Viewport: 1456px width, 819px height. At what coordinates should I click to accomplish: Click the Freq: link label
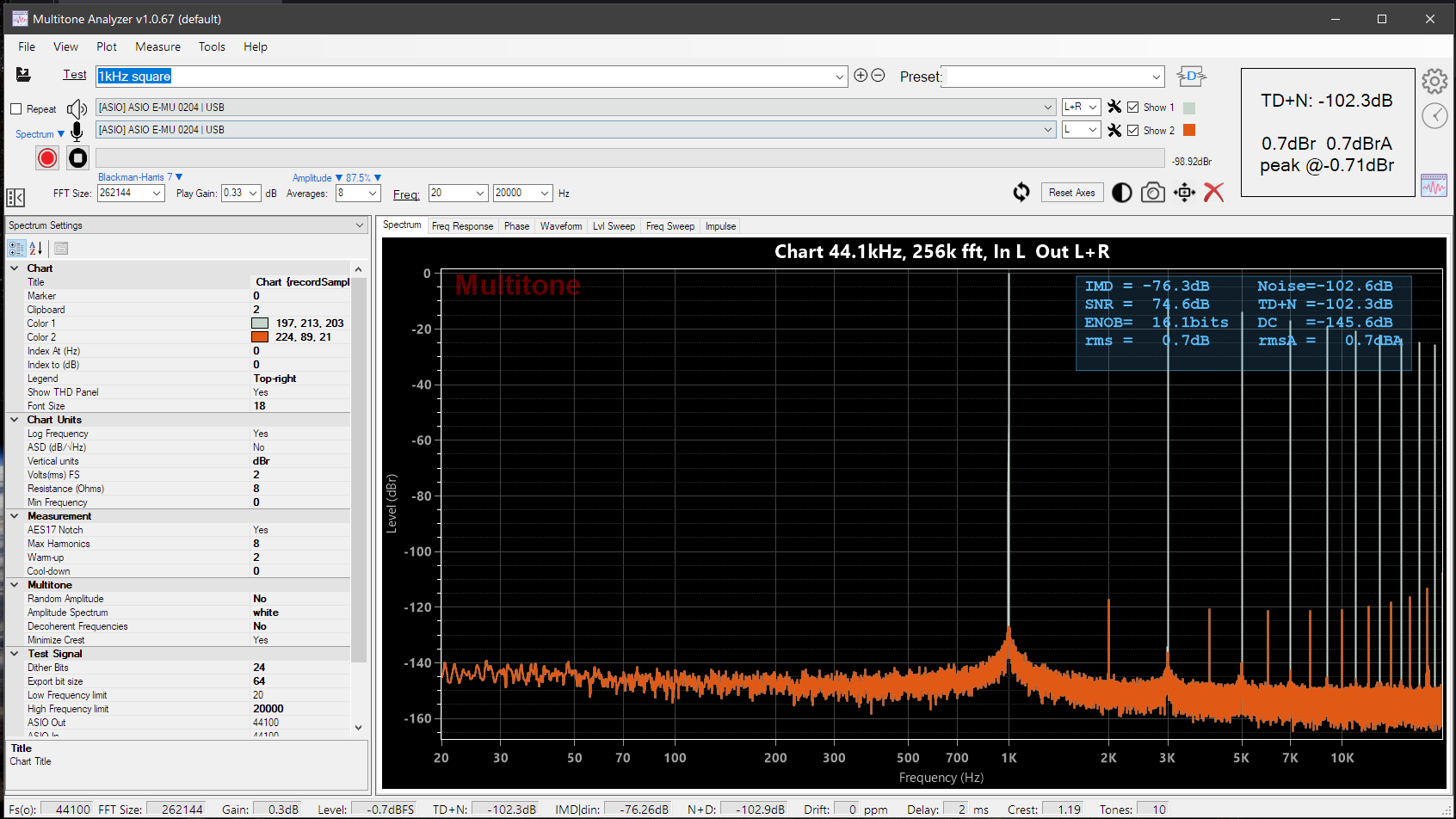(x=406, y=194)
